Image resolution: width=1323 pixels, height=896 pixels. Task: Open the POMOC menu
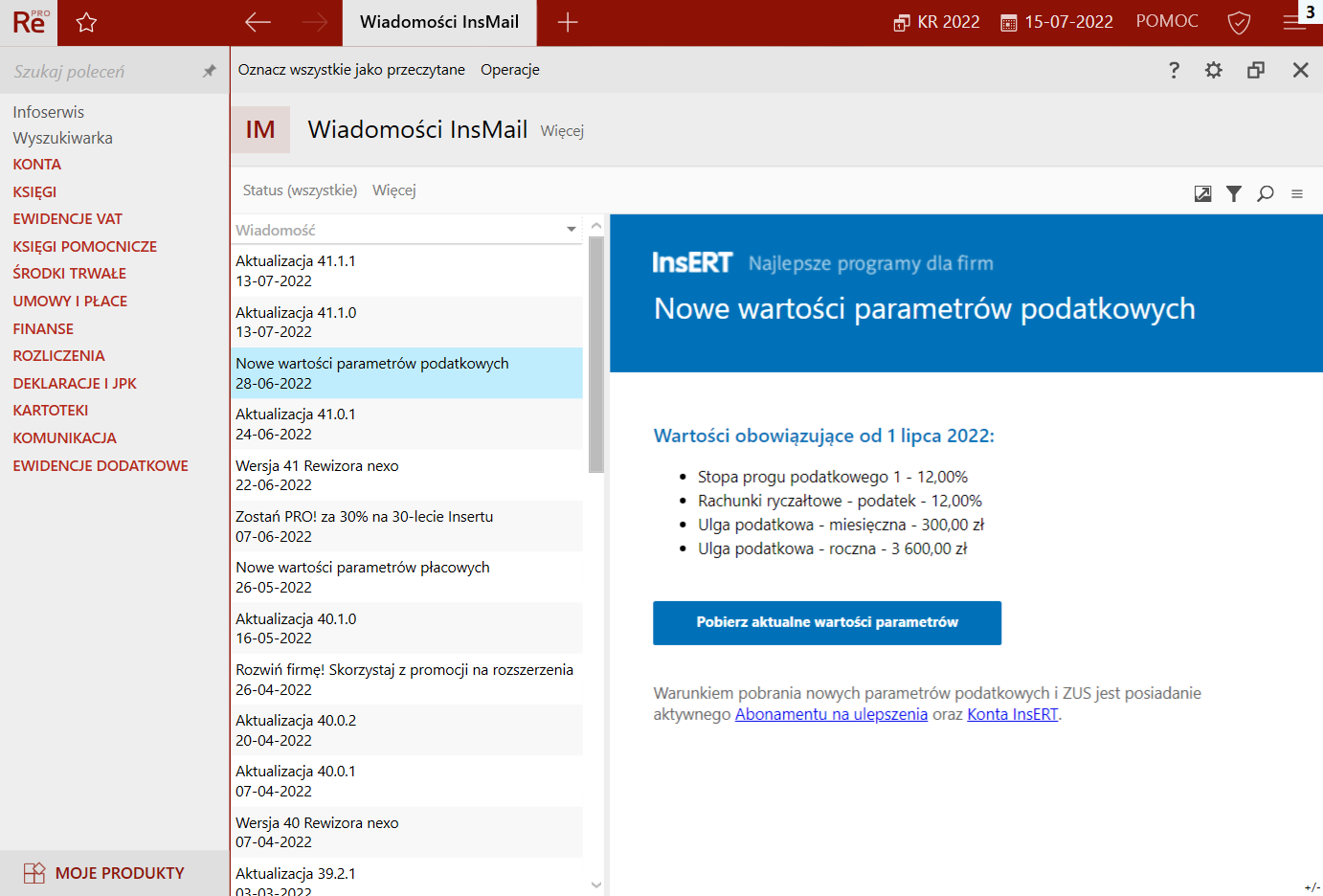pos(1167,21)
